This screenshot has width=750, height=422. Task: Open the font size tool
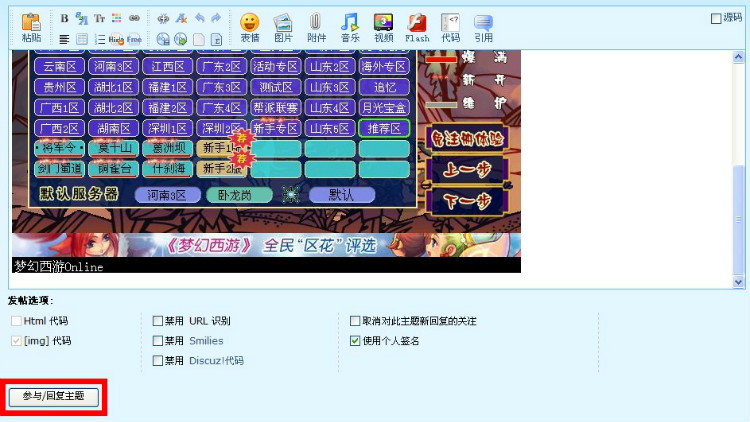(82, 19)
